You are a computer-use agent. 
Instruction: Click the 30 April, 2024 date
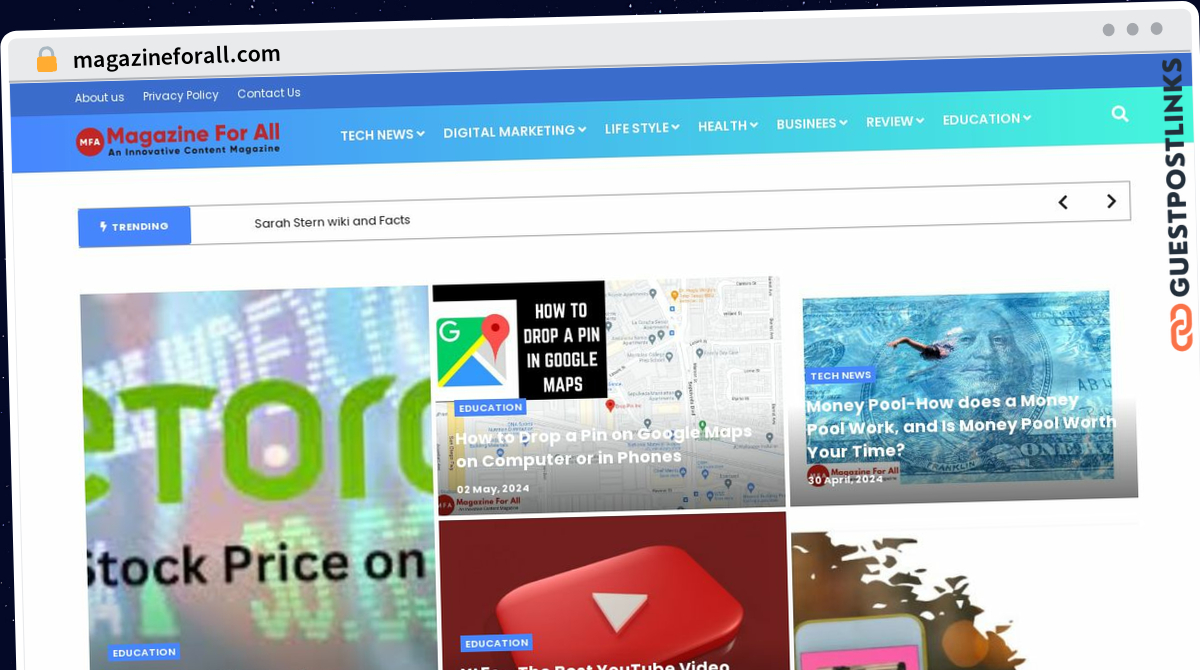[846, 479]
